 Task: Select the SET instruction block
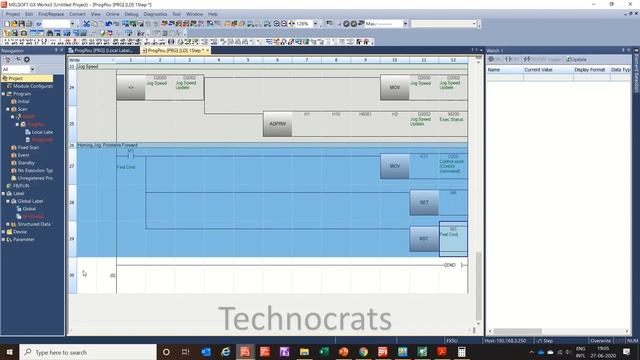424,202
